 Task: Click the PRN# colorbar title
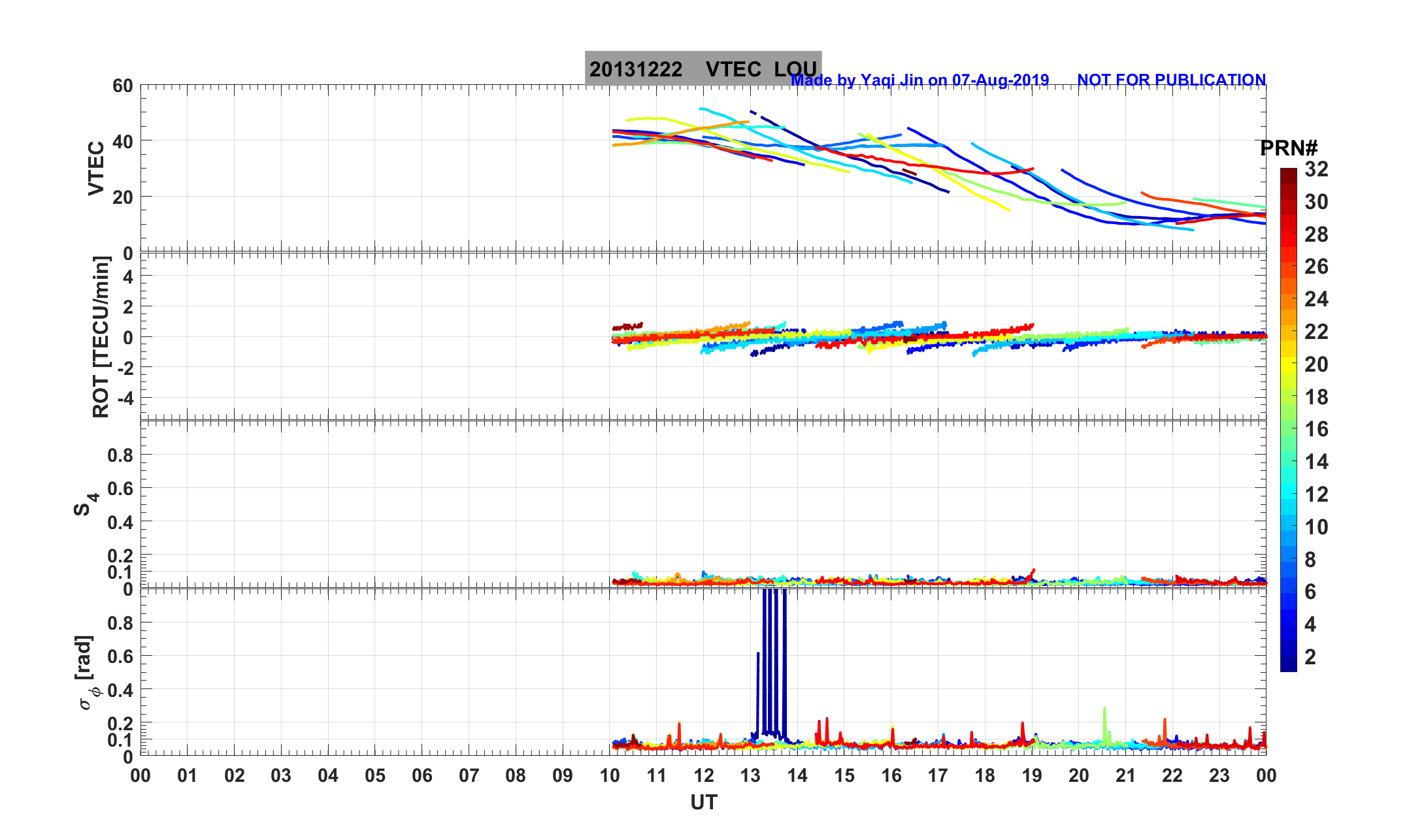coord(1288,148)
